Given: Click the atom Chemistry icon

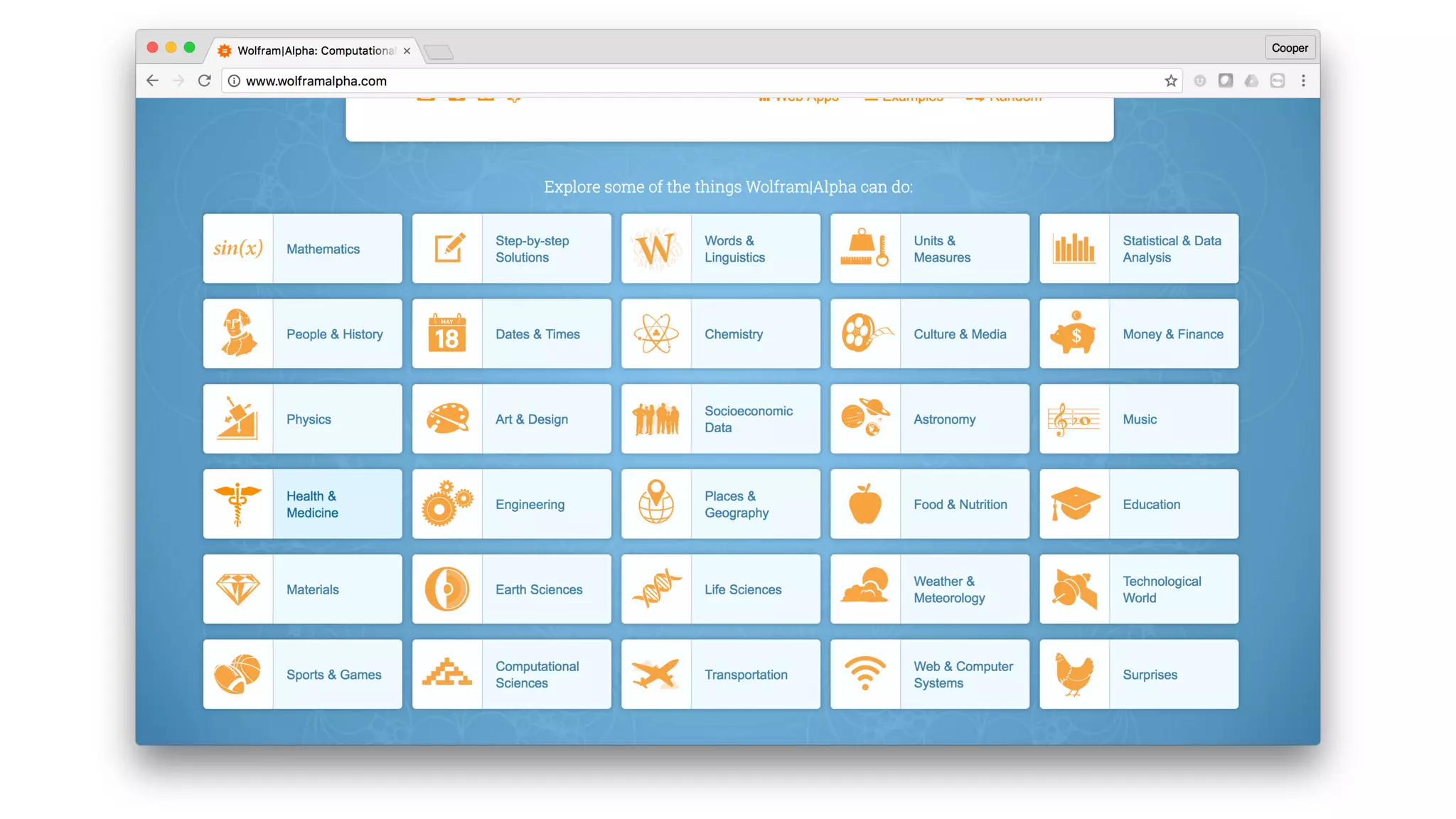Looking at the screenshot, I should [656, 333].
